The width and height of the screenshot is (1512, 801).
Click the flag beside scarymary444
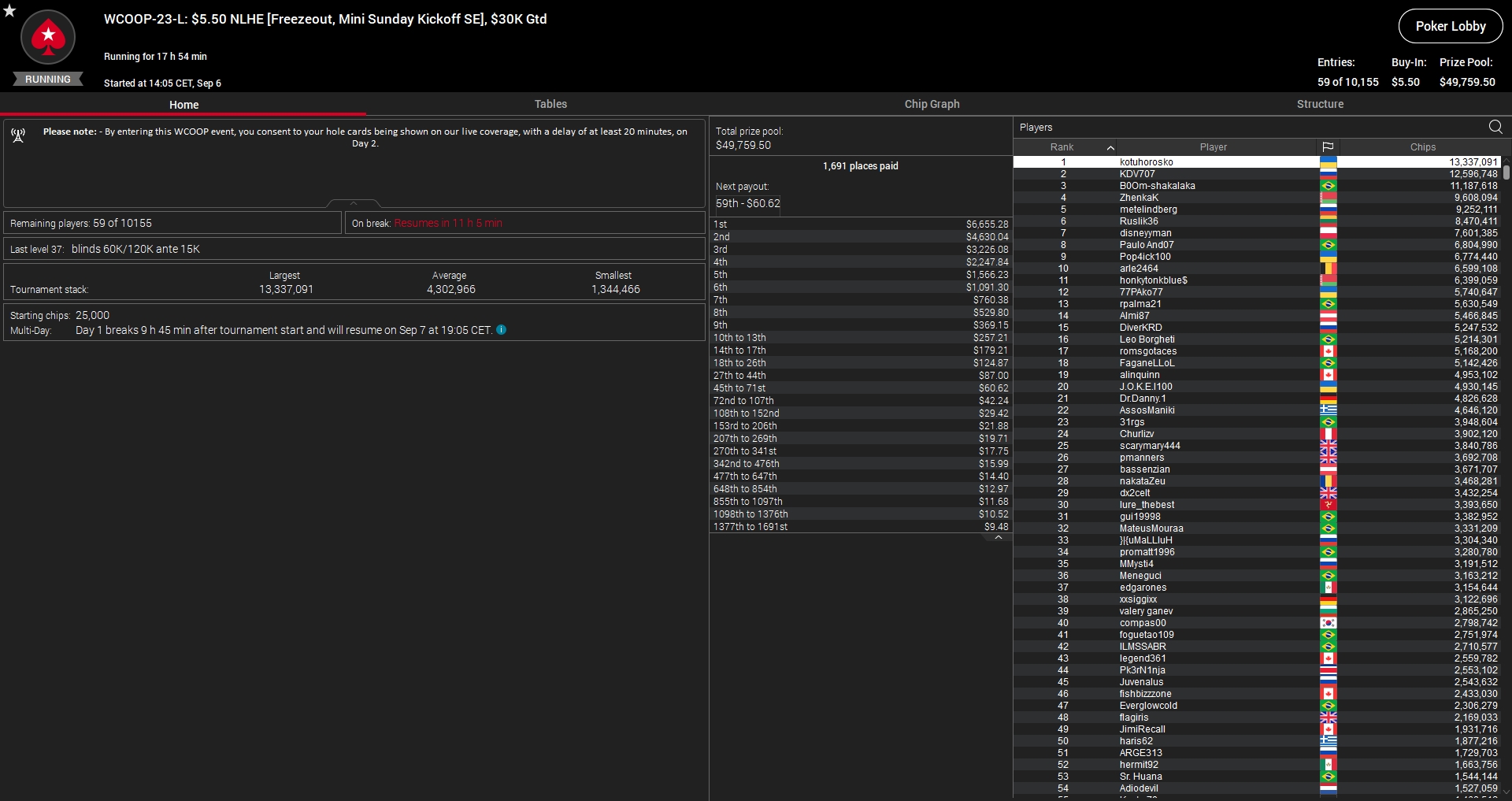click(1329, 446)
